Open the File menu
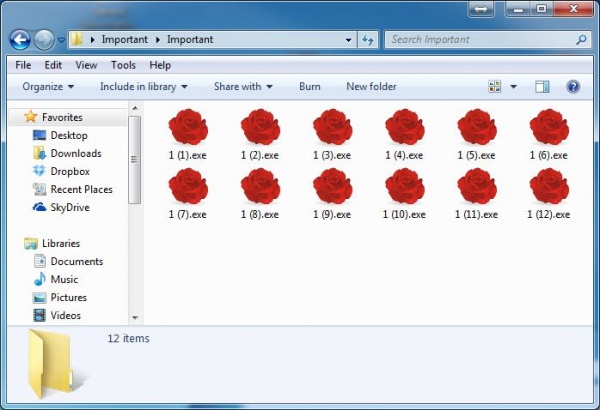 tap(23, 65)
